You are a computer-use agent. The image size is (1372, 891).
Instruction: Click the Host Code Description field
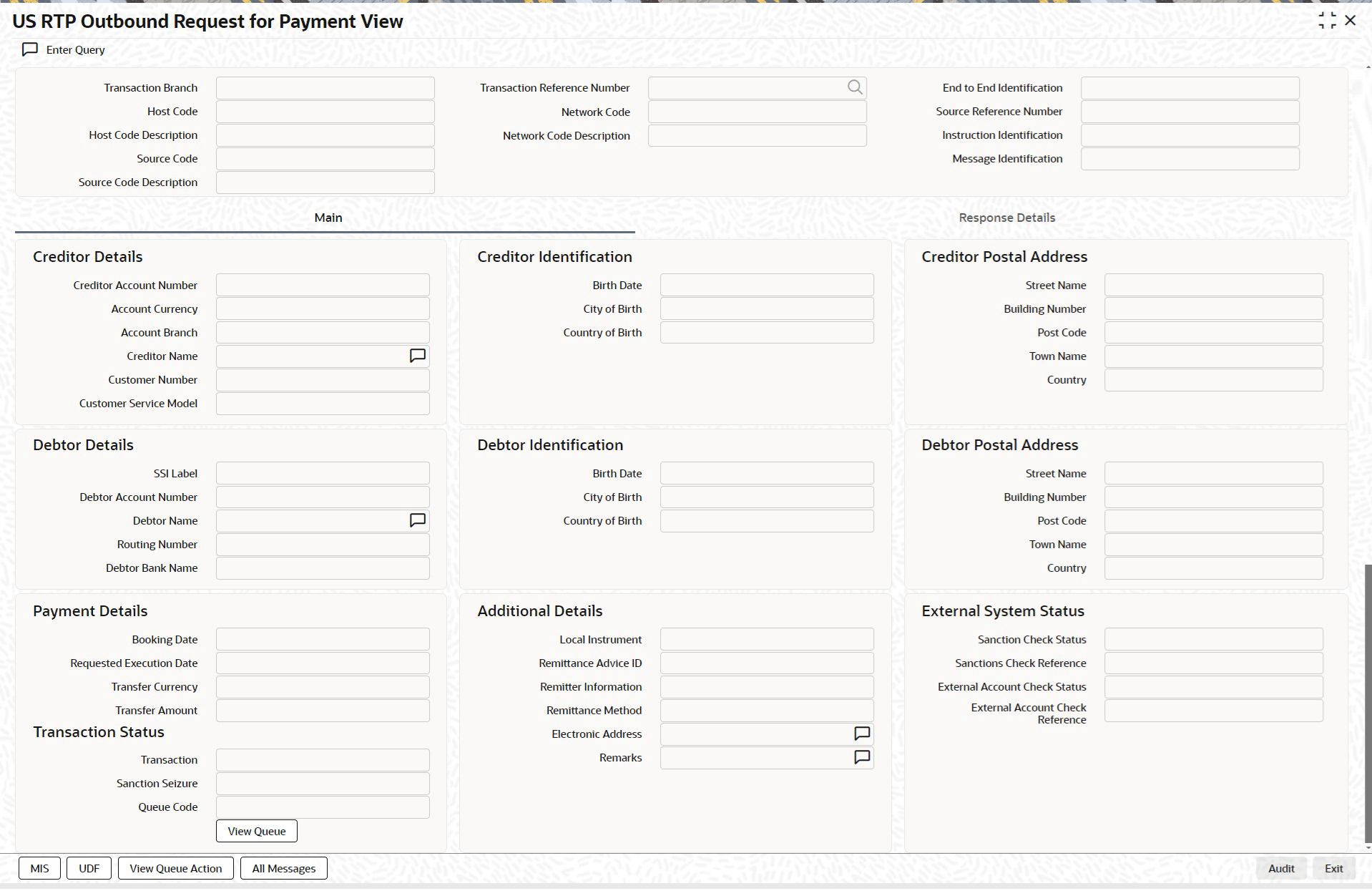(x=325, y=135)
